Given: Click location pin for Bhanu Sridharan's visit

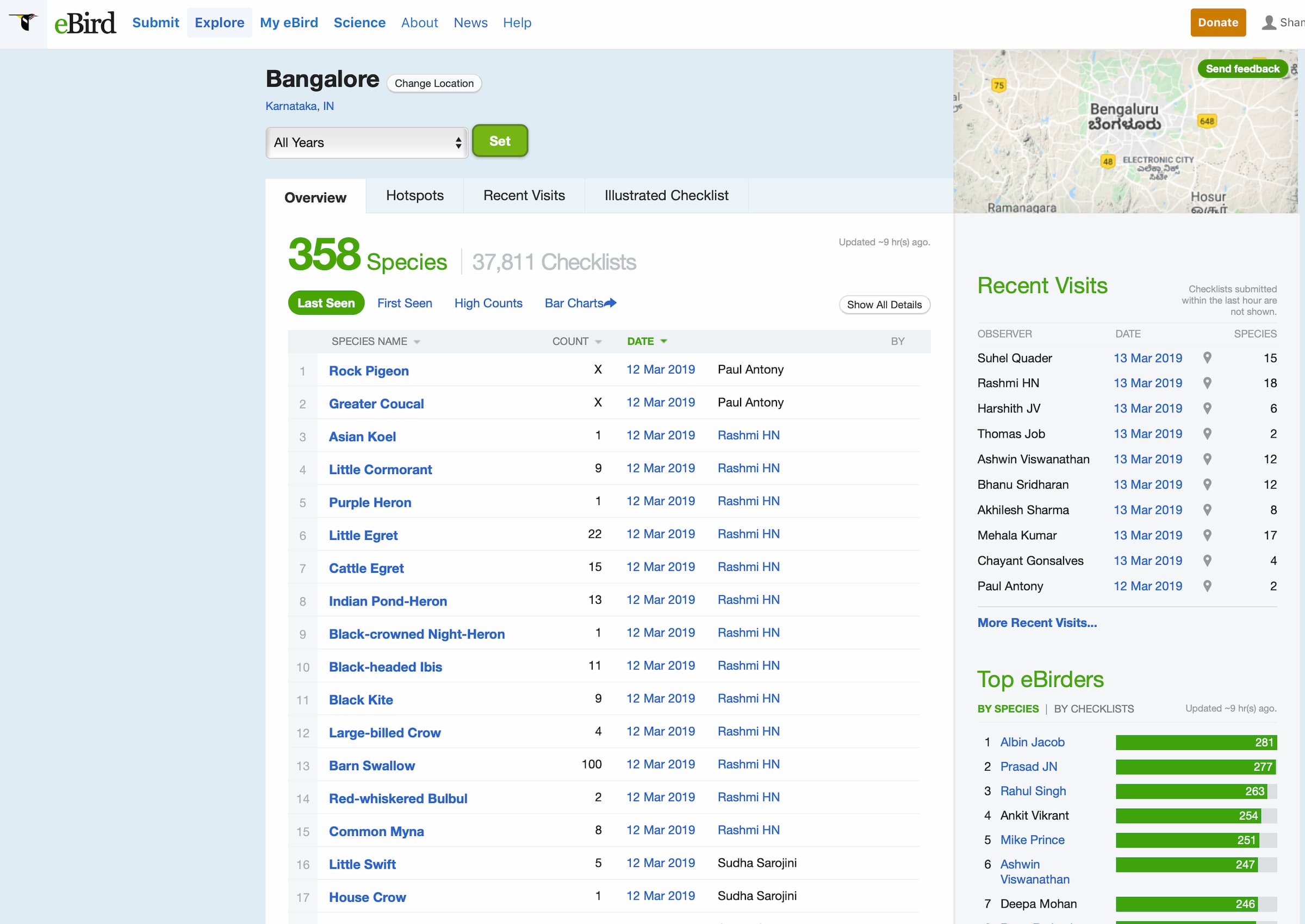Looking at the screenshot, I should tap(1207, 485).
